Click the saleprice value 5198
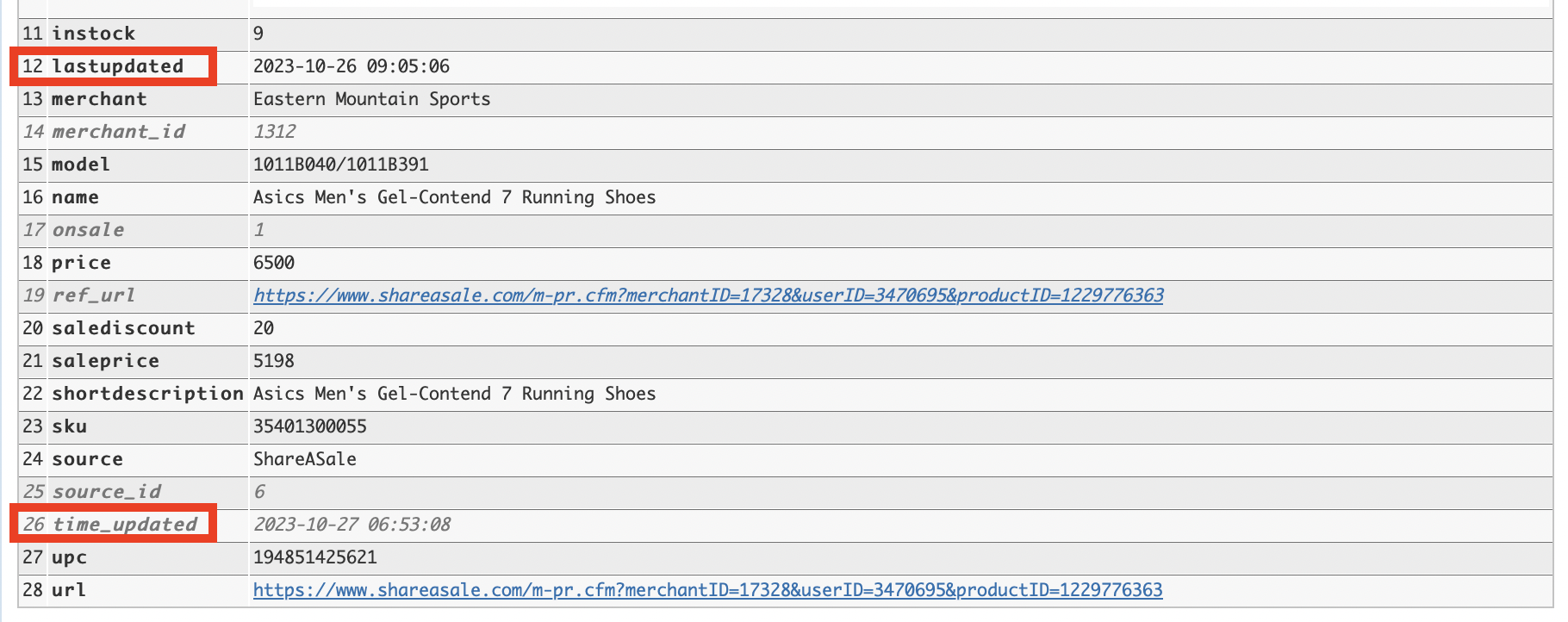 coord(274,361)
